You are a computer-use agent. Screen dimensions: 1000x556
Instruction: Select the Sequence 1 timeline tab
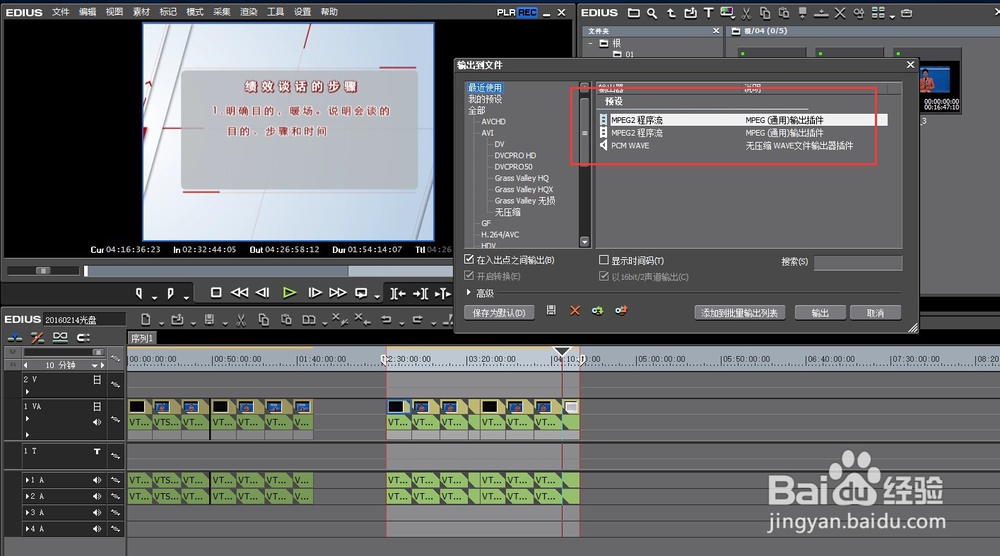click(142, 339)
